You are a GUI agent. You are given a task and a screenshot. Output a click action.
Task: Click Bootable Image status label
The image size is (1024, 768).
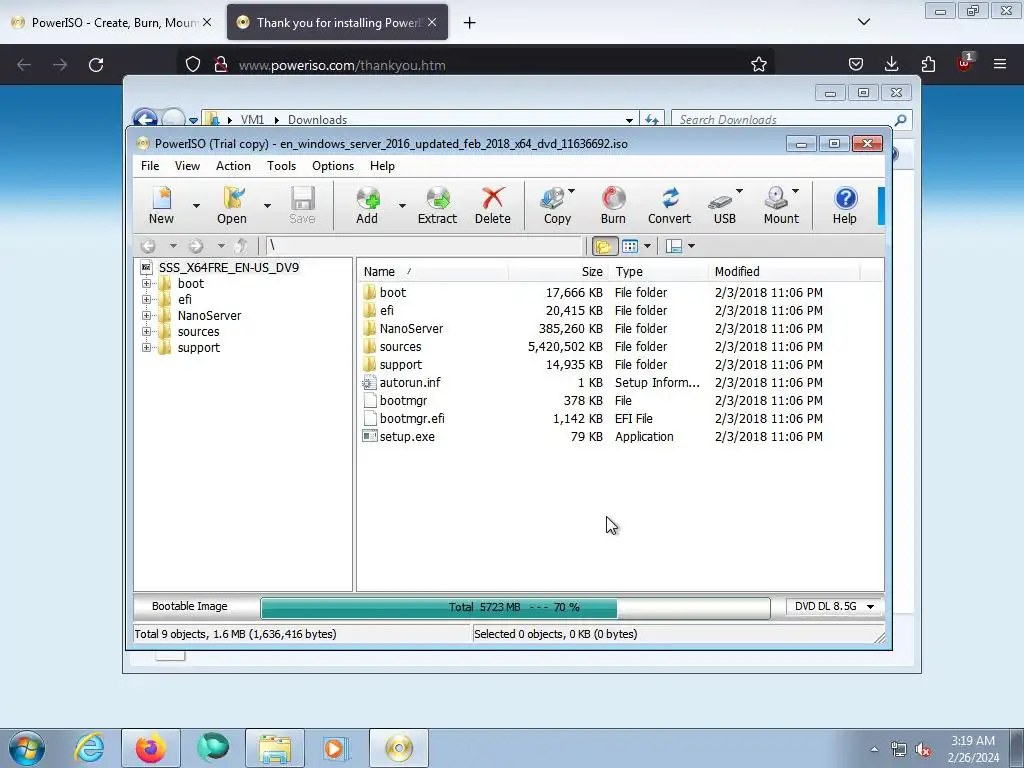click(x=189, y=607)
